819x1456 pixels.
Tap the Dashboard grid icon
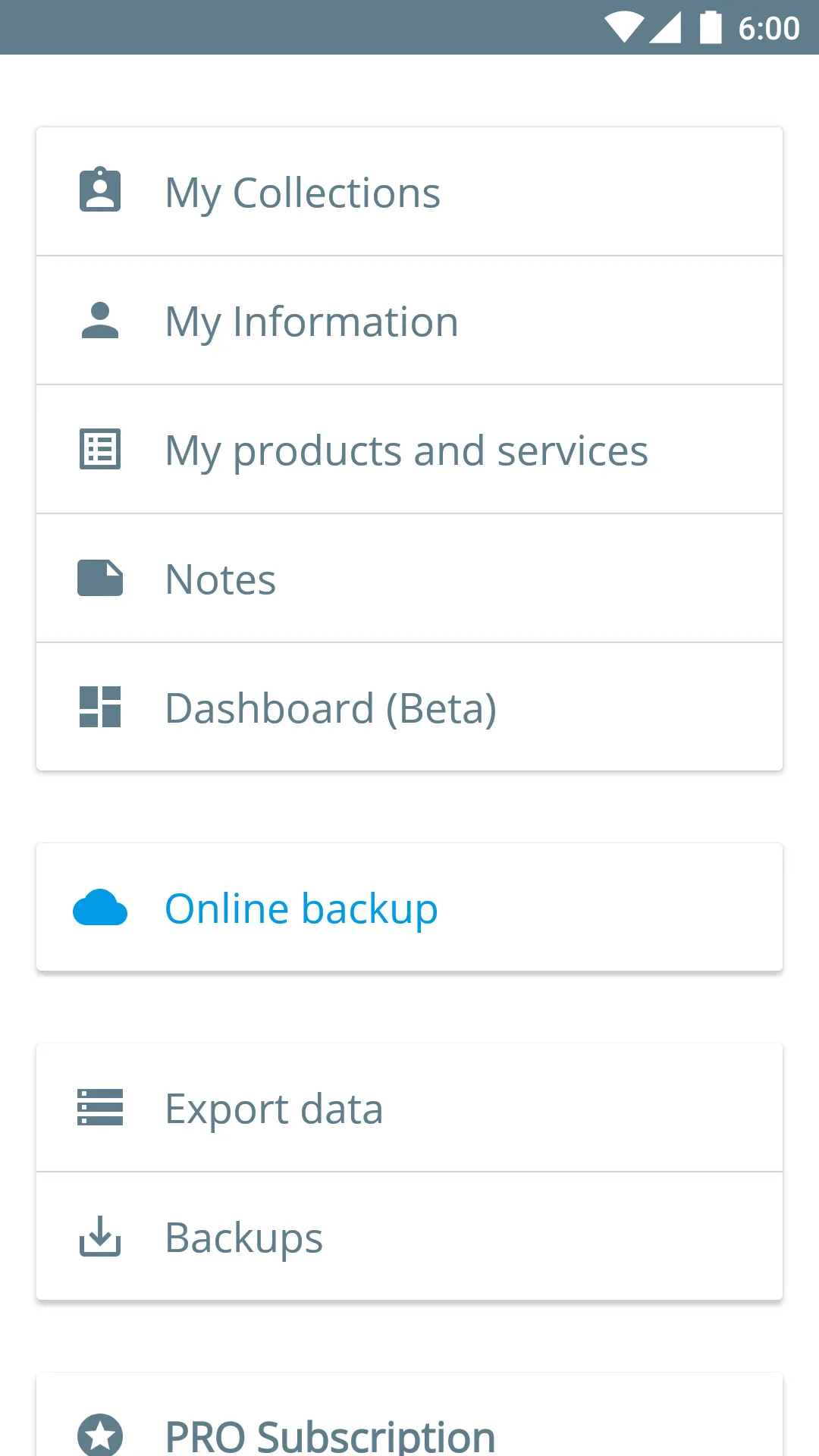[x=100, y=707]
